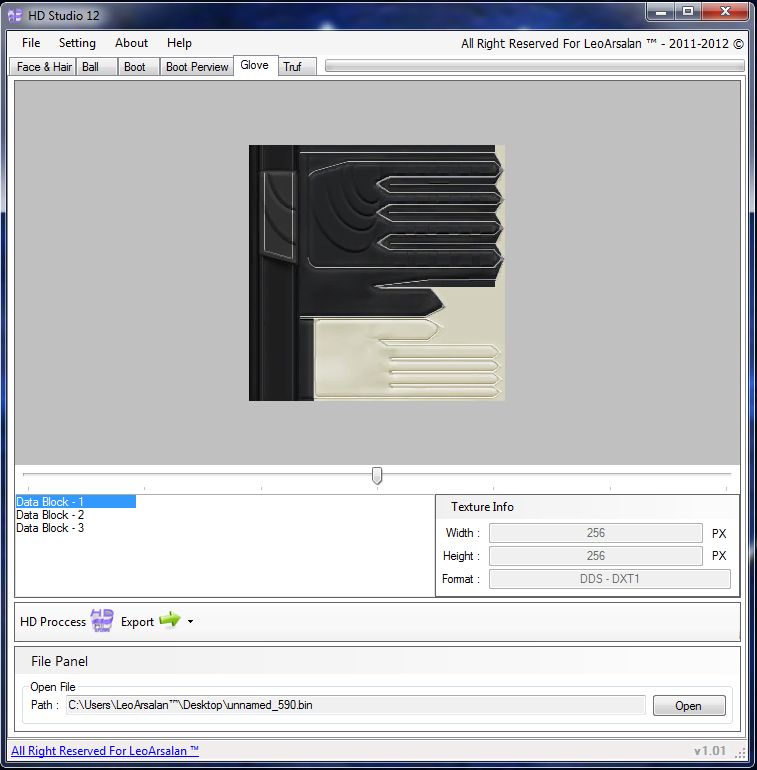
Task: Click the glove texture preview image
Action: point(377,272)
